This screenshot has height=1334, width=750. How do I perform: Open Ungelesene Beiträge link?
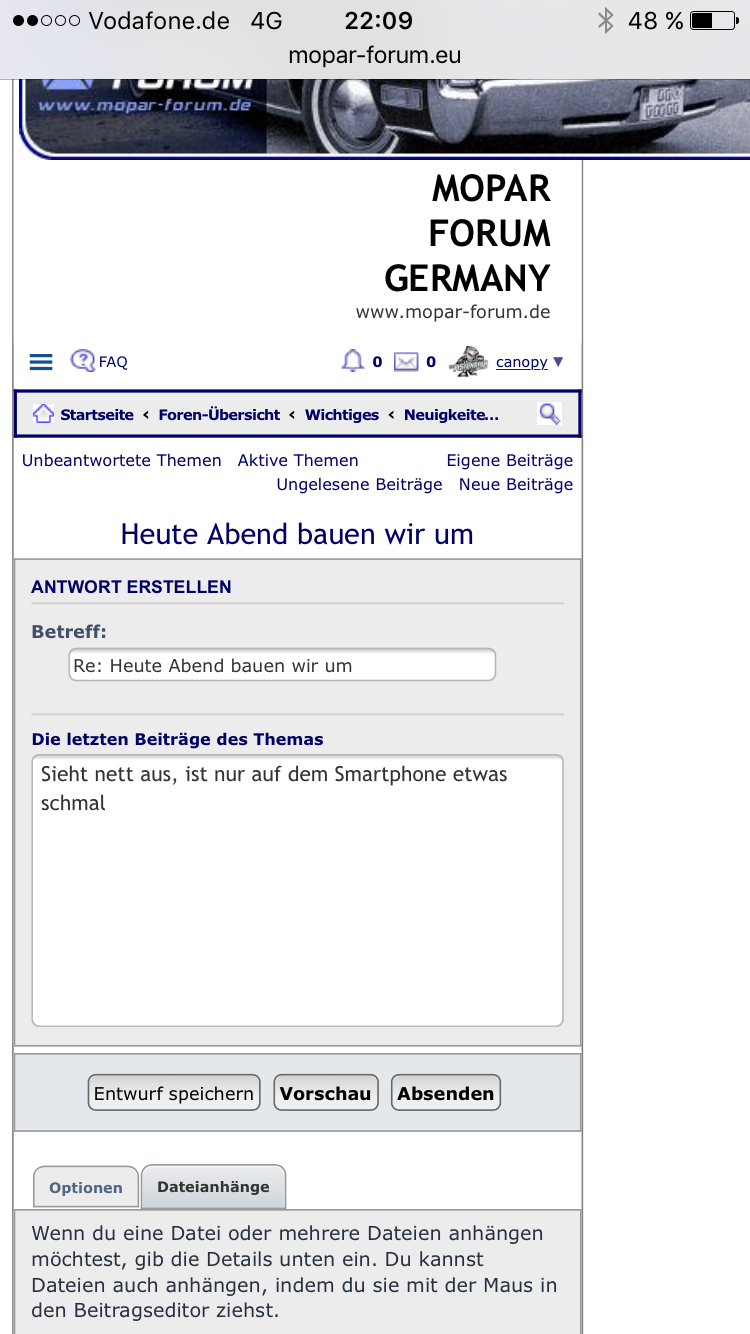point(359,485)
